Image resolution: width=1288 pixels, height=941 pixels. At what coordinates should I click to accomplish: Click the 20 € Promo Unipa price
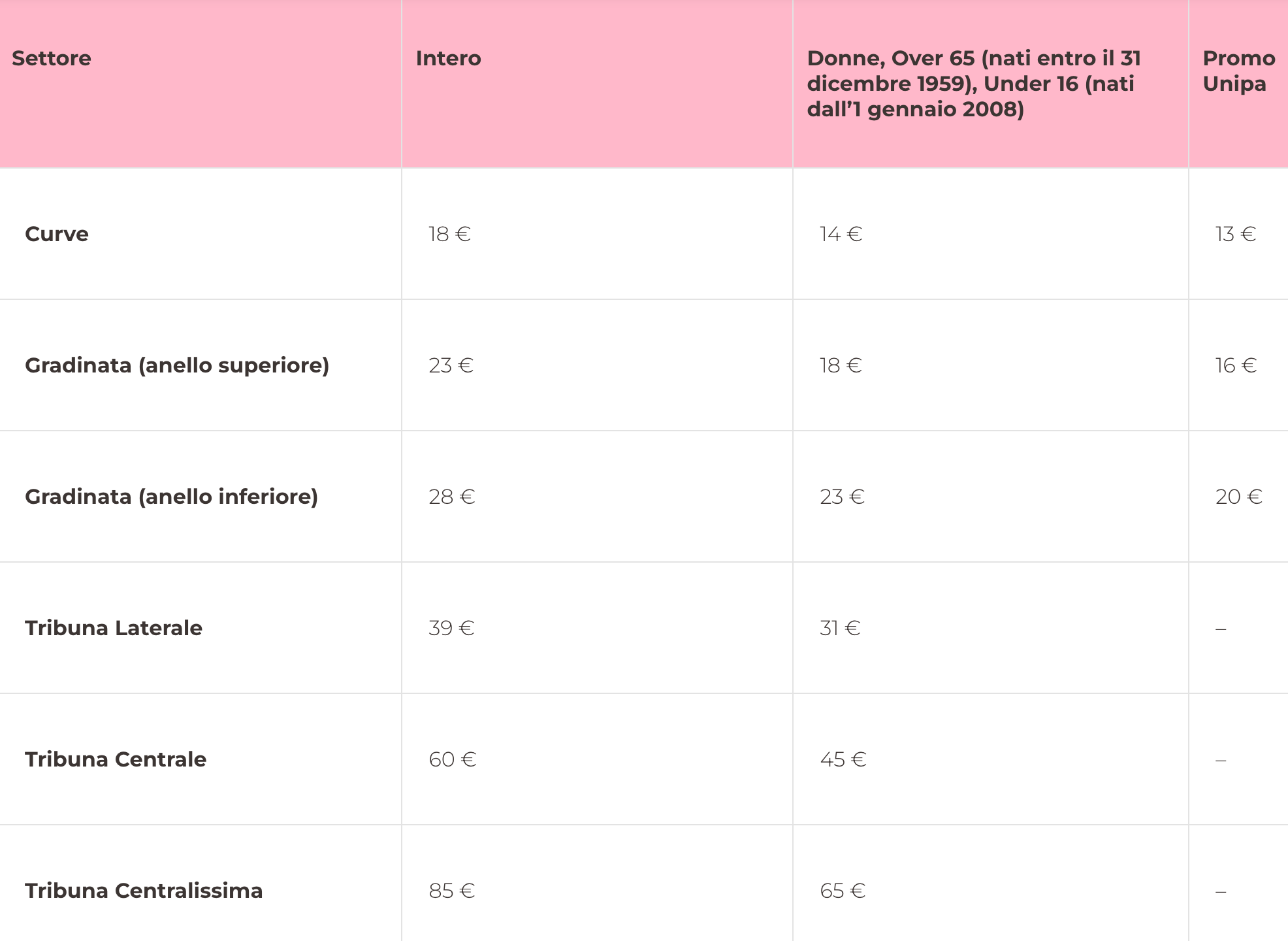(1239, 497)
